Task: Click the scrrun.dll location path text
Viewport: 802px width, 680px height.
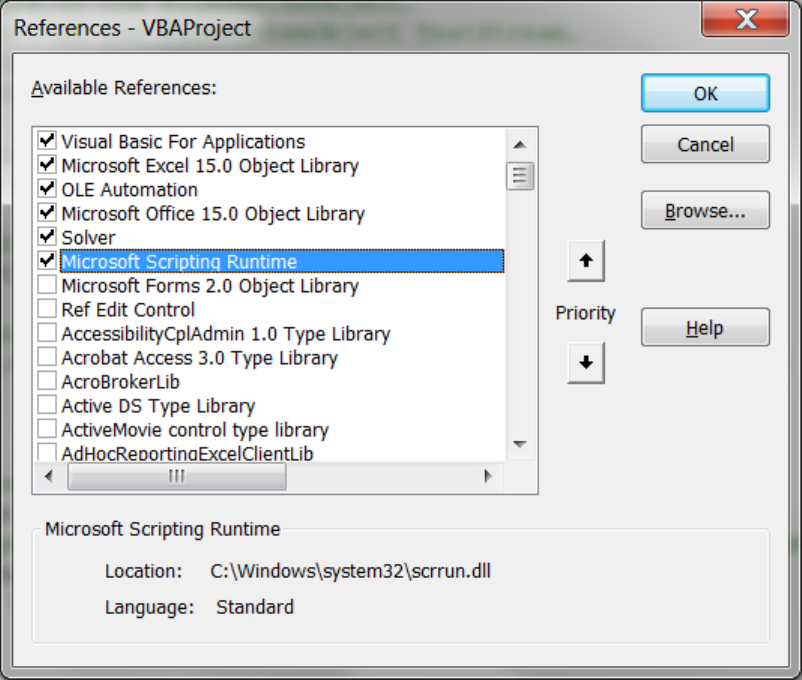Action: 350,571
